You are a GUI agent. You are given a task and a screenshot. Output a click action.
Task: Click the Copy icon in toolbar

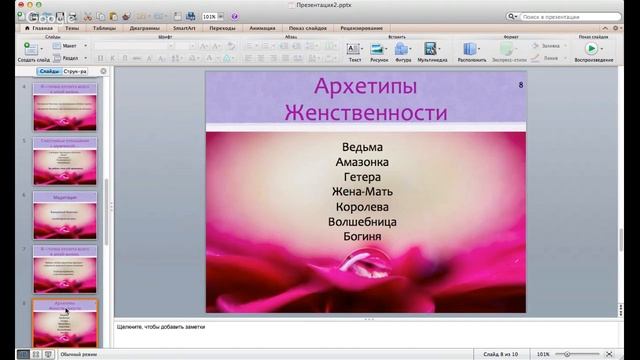(x=101, y=17)
